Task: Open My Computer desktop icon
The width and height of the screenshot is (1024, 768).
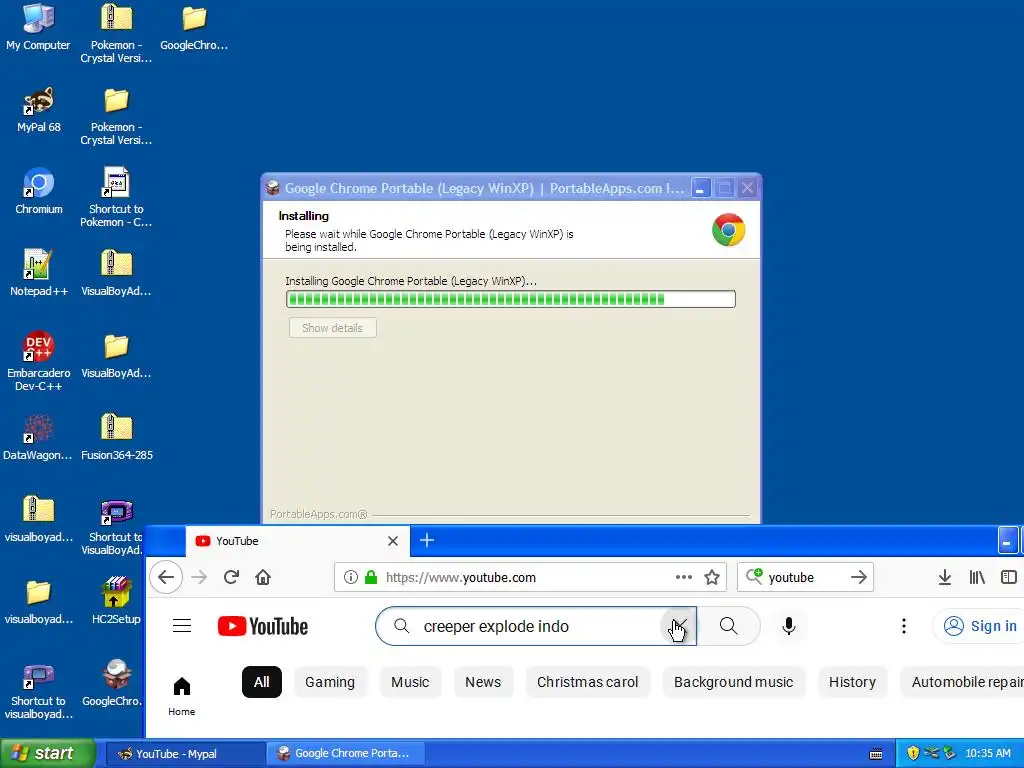Action: (38, 27)
